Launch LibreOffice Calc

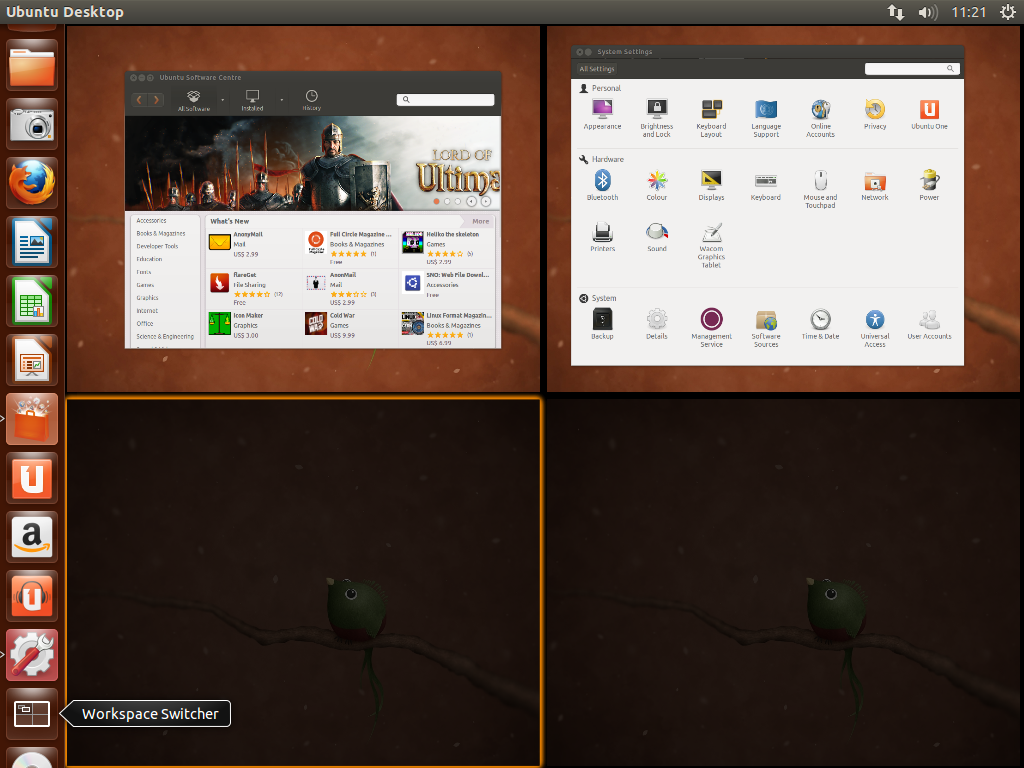click(x=32, y=301)
